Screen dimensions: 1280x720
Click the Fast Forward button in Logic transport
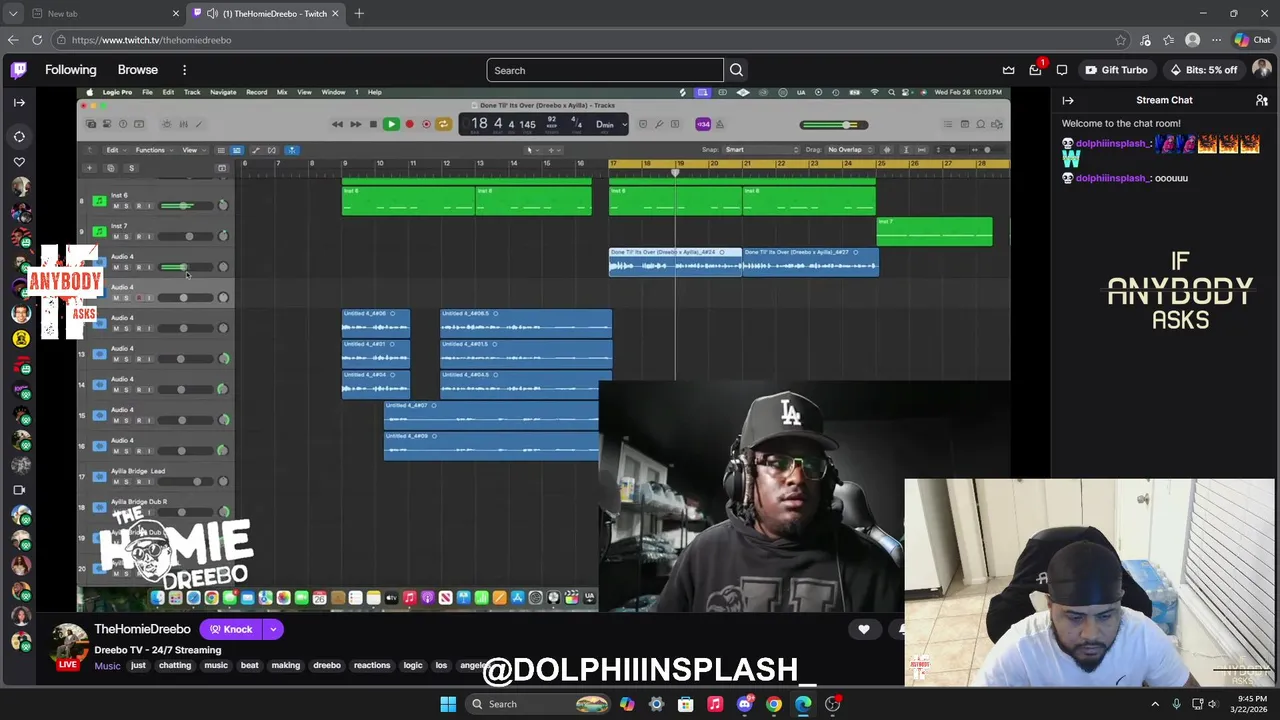coord(355,124)
